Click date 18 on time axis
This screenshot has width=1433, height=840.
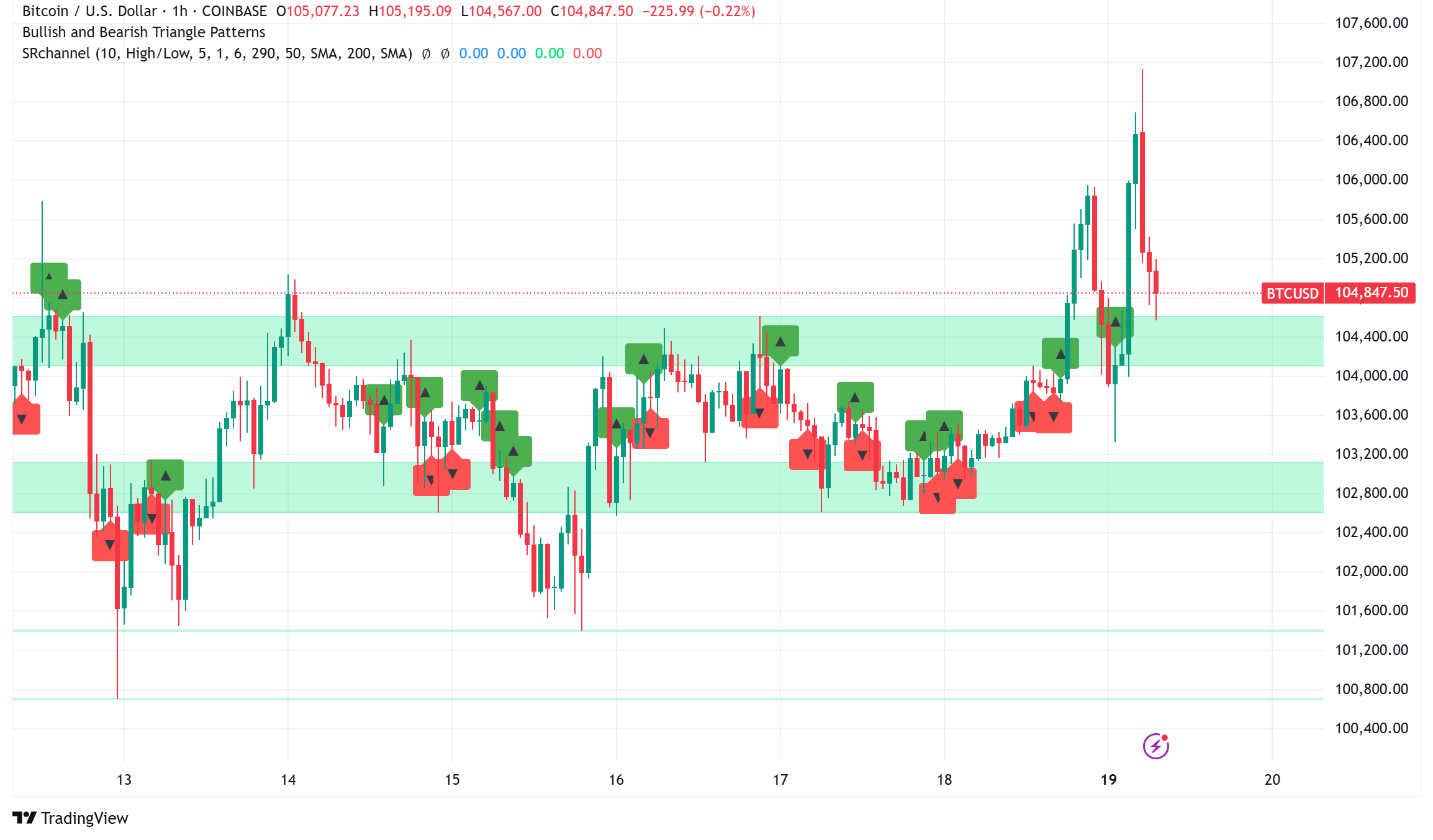click(944, 780)
